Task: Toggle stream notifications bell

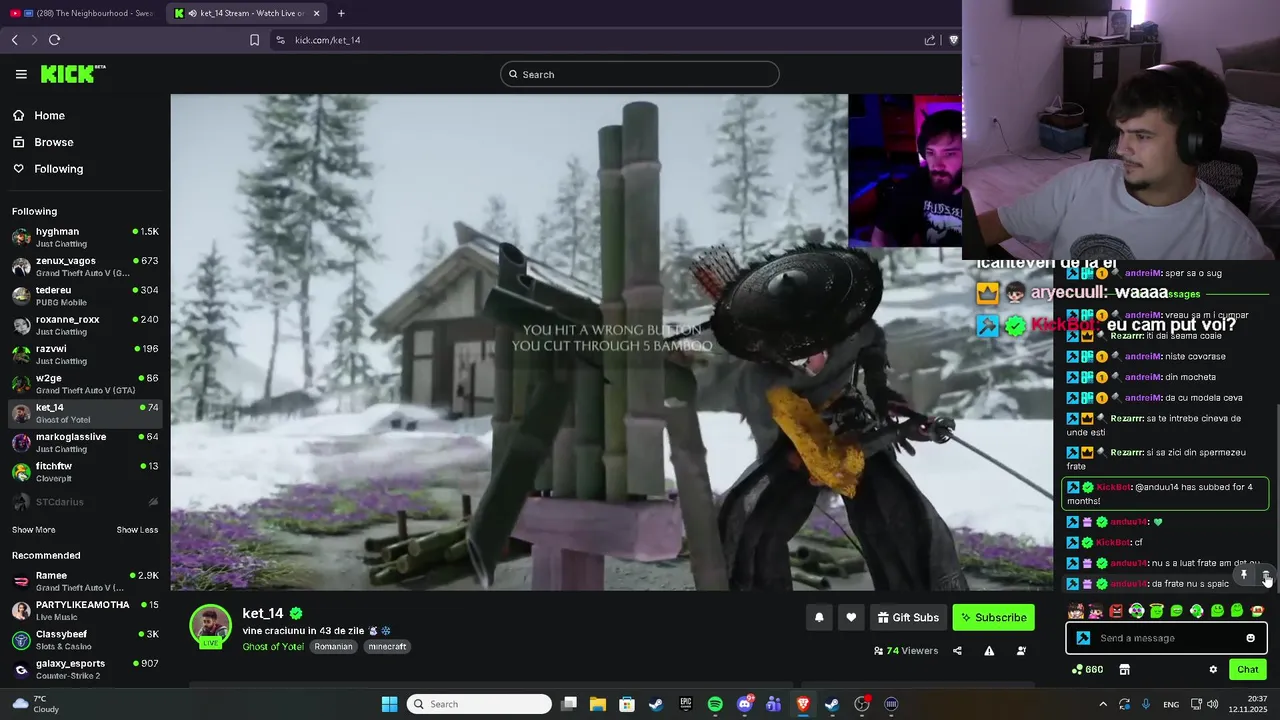Action: [819, 618]
